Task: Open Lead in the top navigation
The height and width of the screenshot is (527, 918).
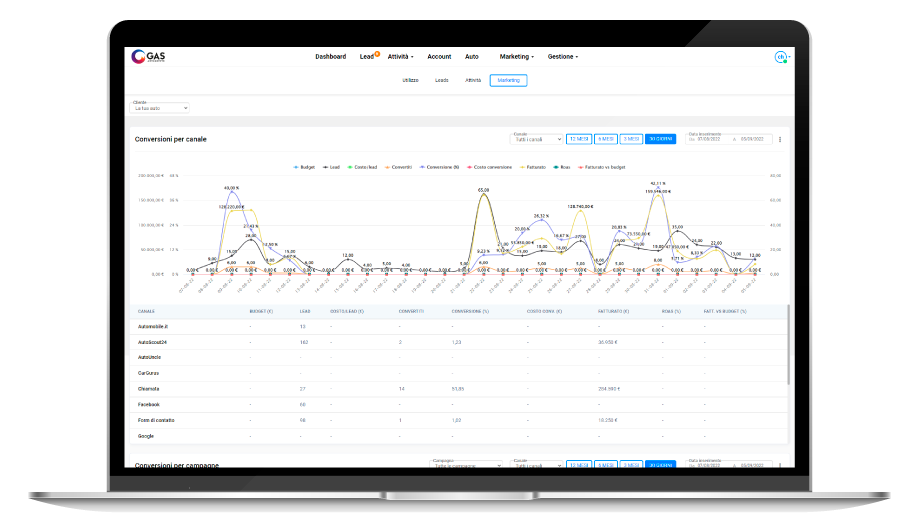Action: coord(366,57)
